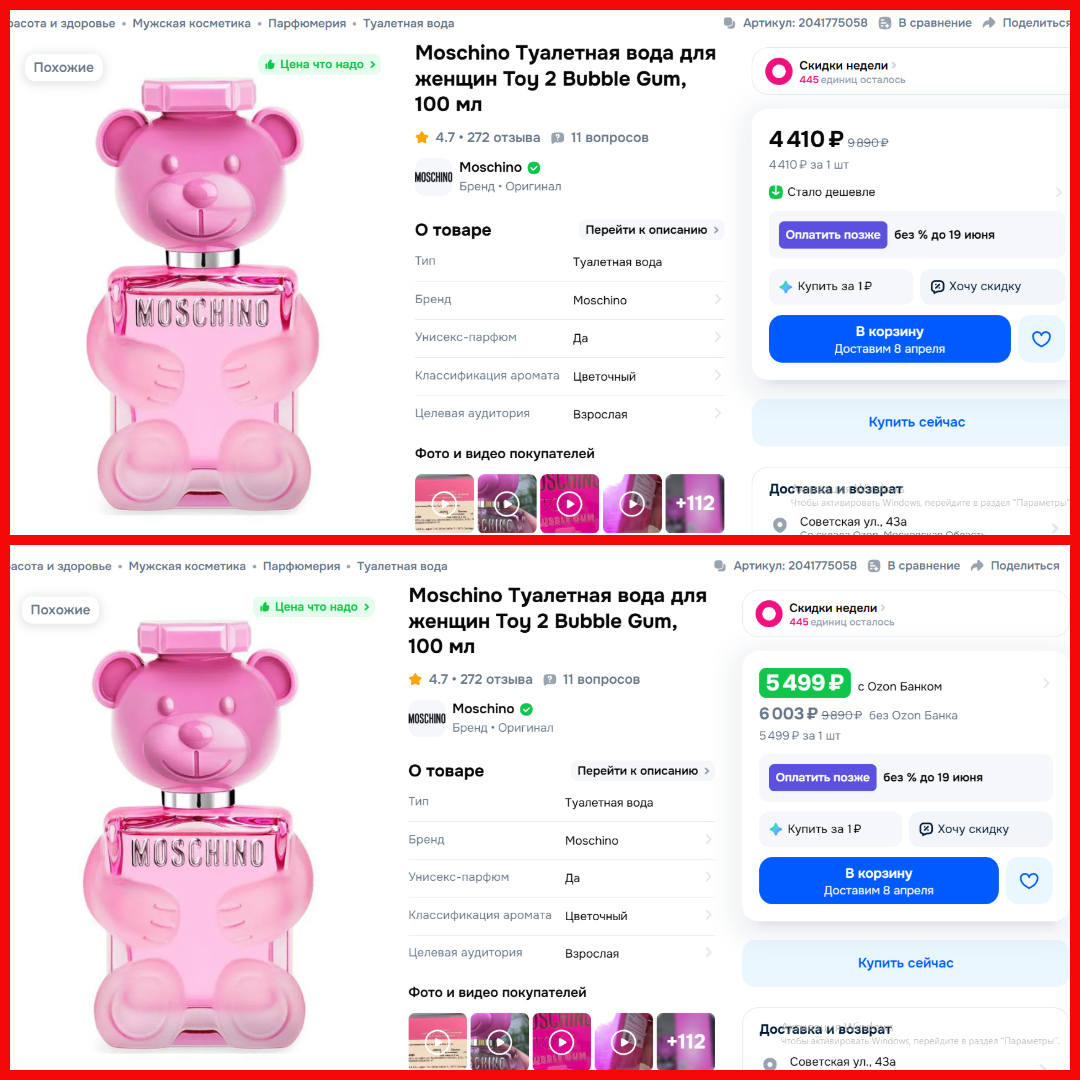Screen dimensions: 1080x1080
Task: Copy article number icon in upper listing
Action: (729, 23)
